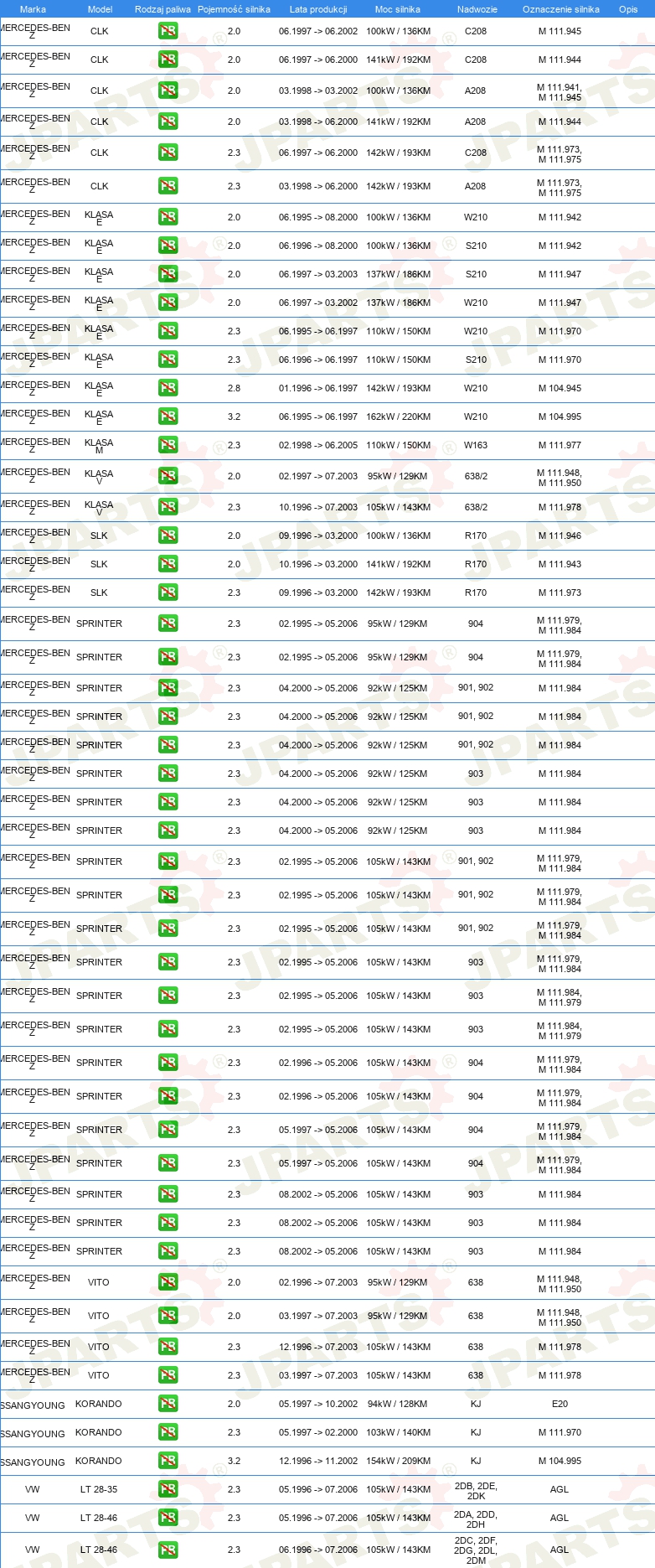Select engine code cell M 111.946

(560, 536)
